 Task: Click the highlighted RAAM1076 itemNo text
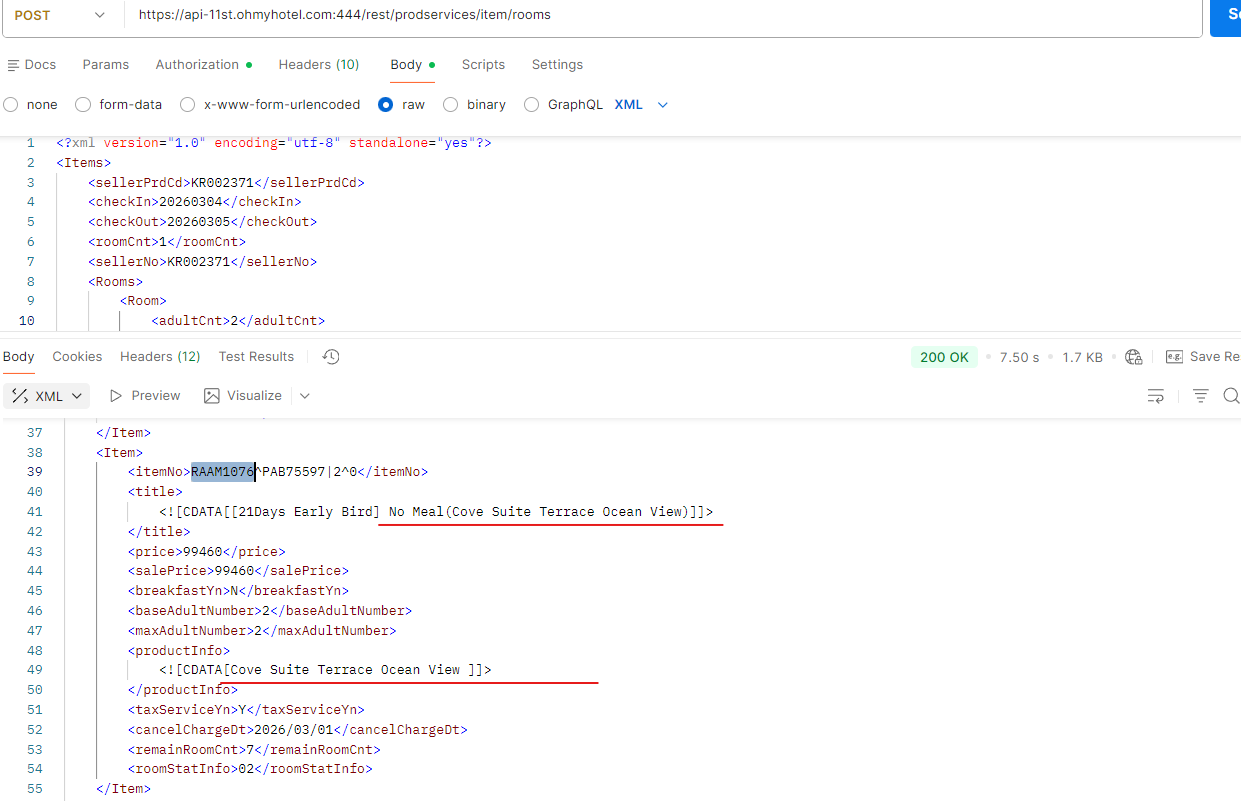tap(223, 472)
